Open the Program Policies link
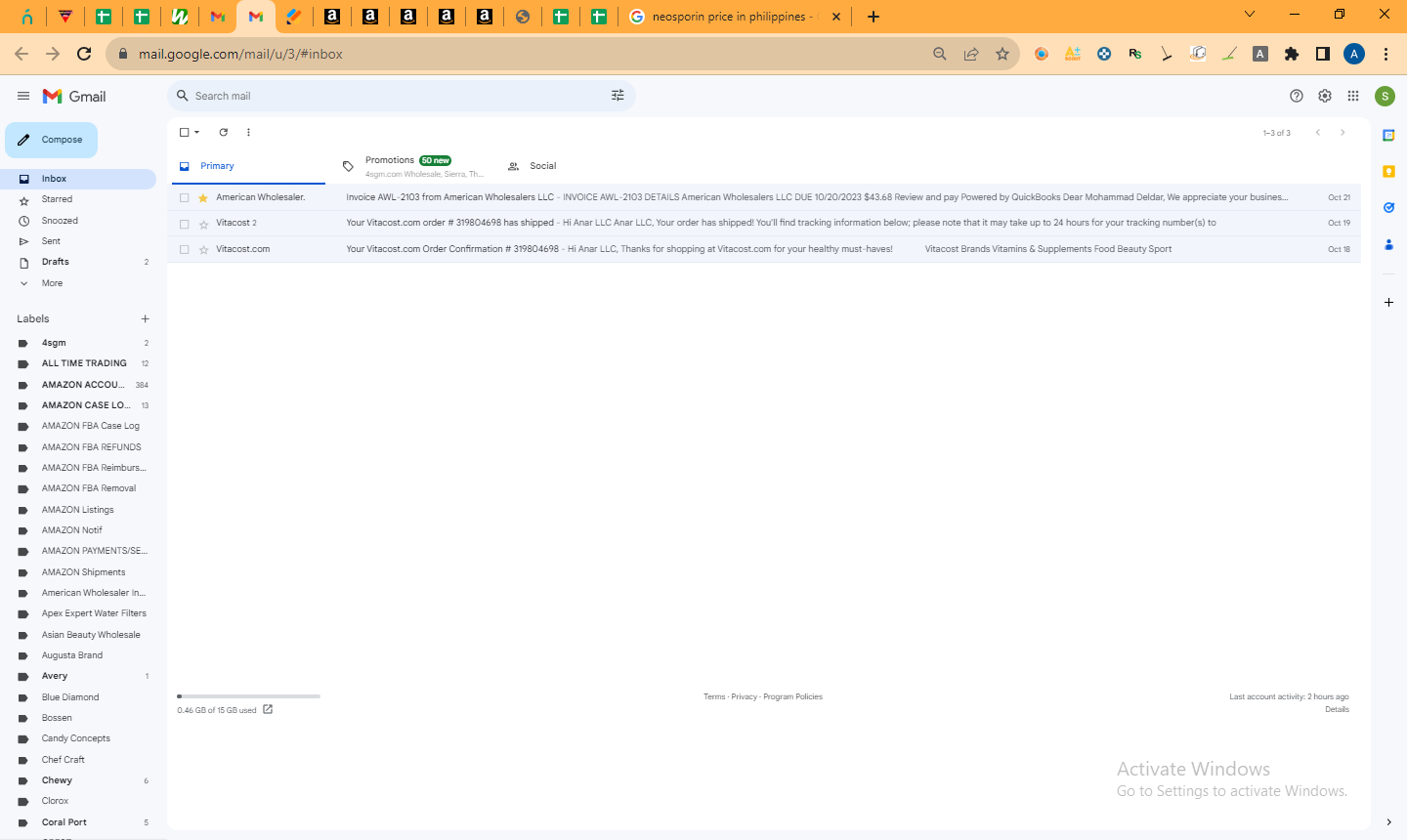 click(x=792, y=696)
